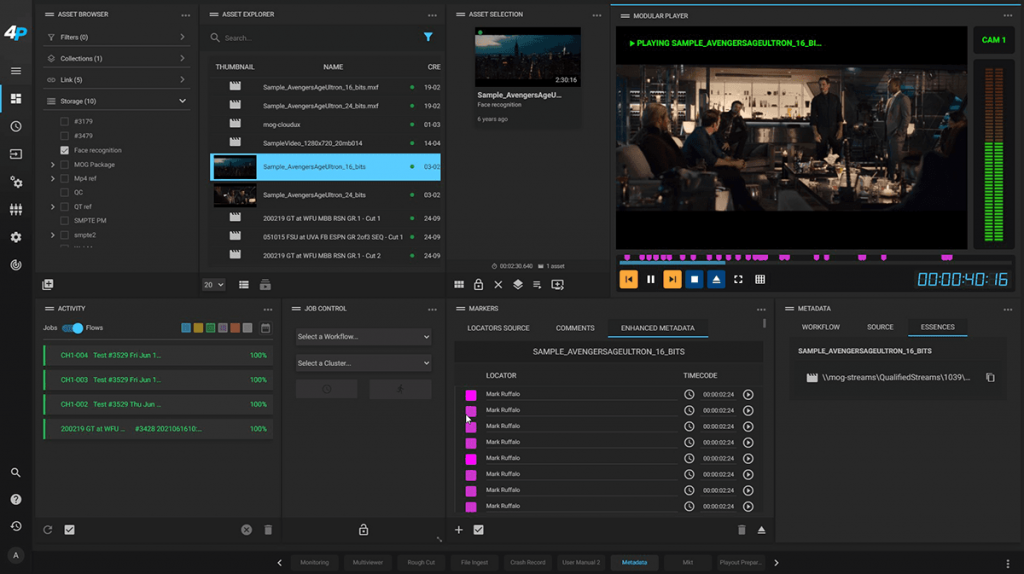
Task: Refresh the Activity panel list
Action: (47, 530)
